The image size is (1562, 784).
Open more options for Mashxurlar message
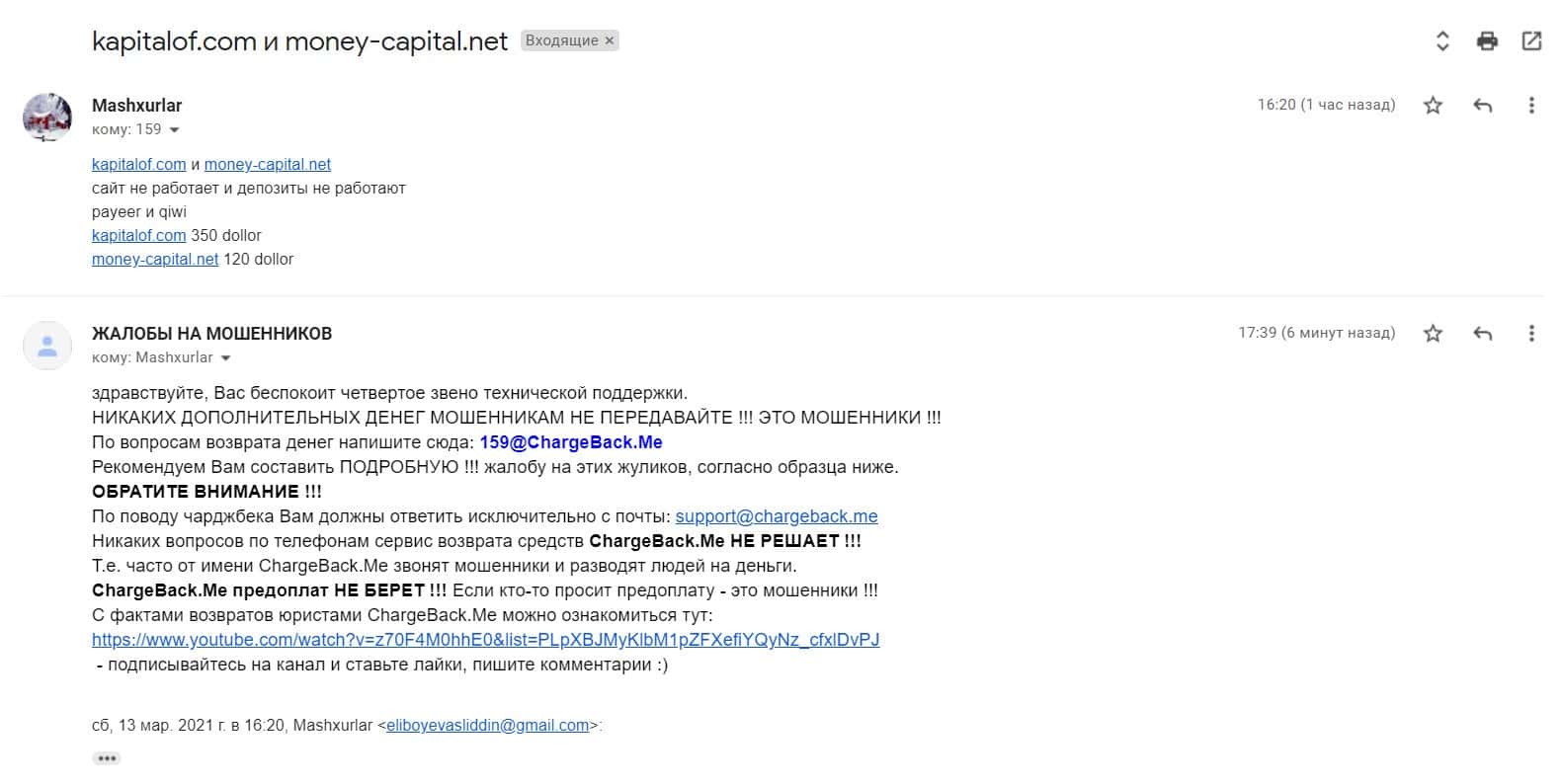1531,105
